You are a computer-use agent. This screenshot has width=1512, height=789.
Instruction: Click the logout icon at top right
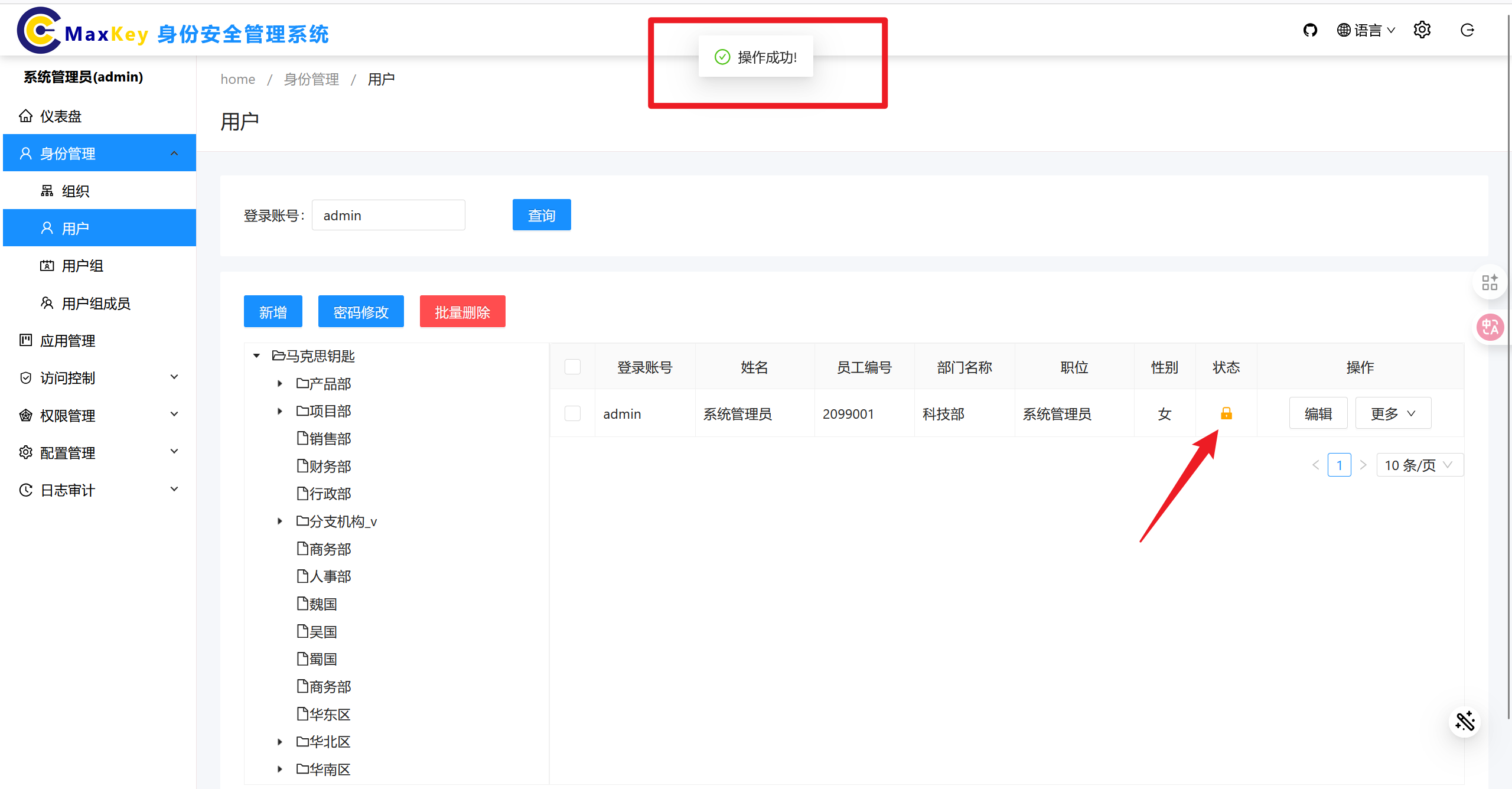click(x=1468, y=30)
